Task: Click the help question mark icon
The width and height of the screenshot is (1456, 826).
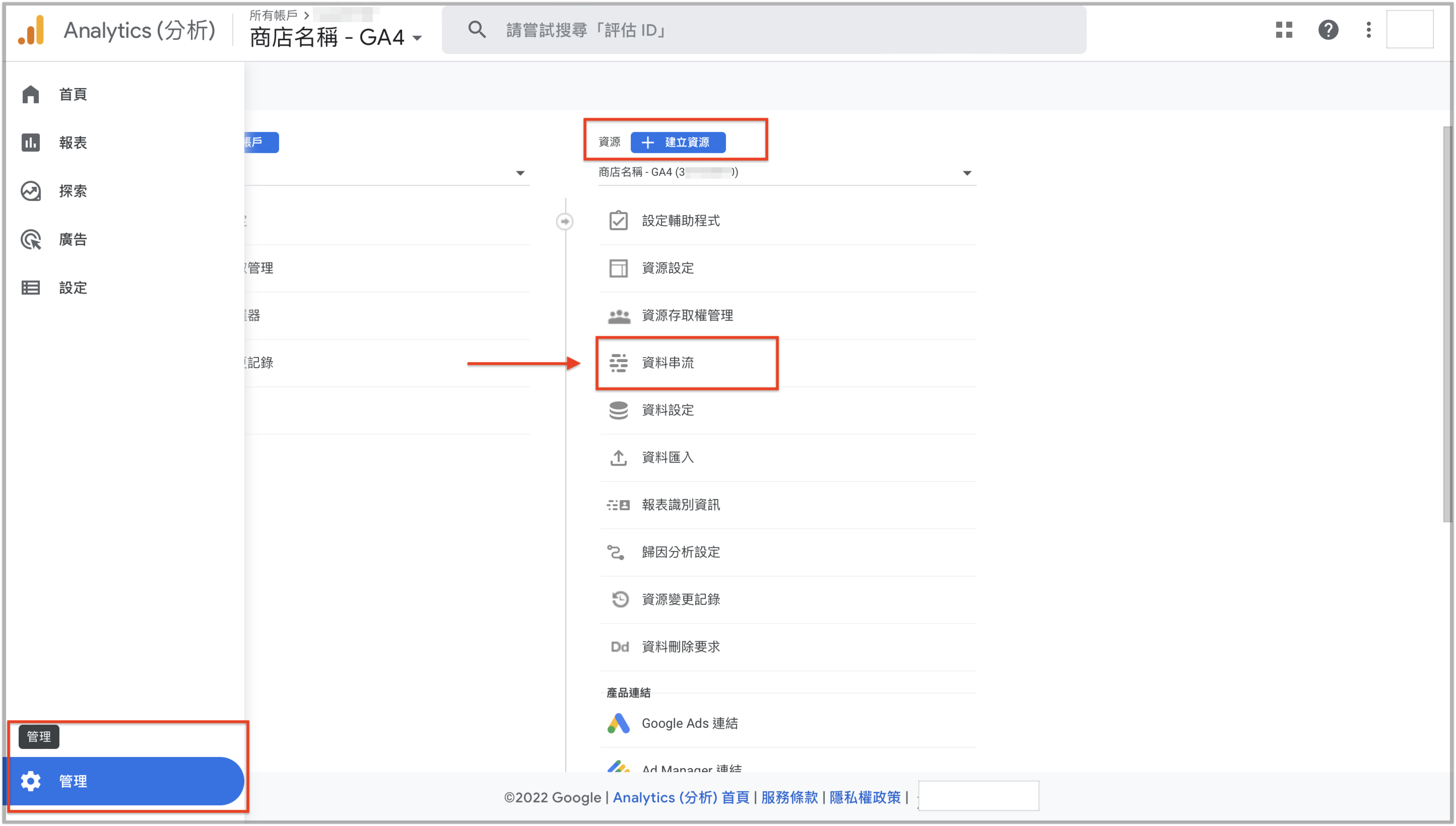Action: (1328, 29)
